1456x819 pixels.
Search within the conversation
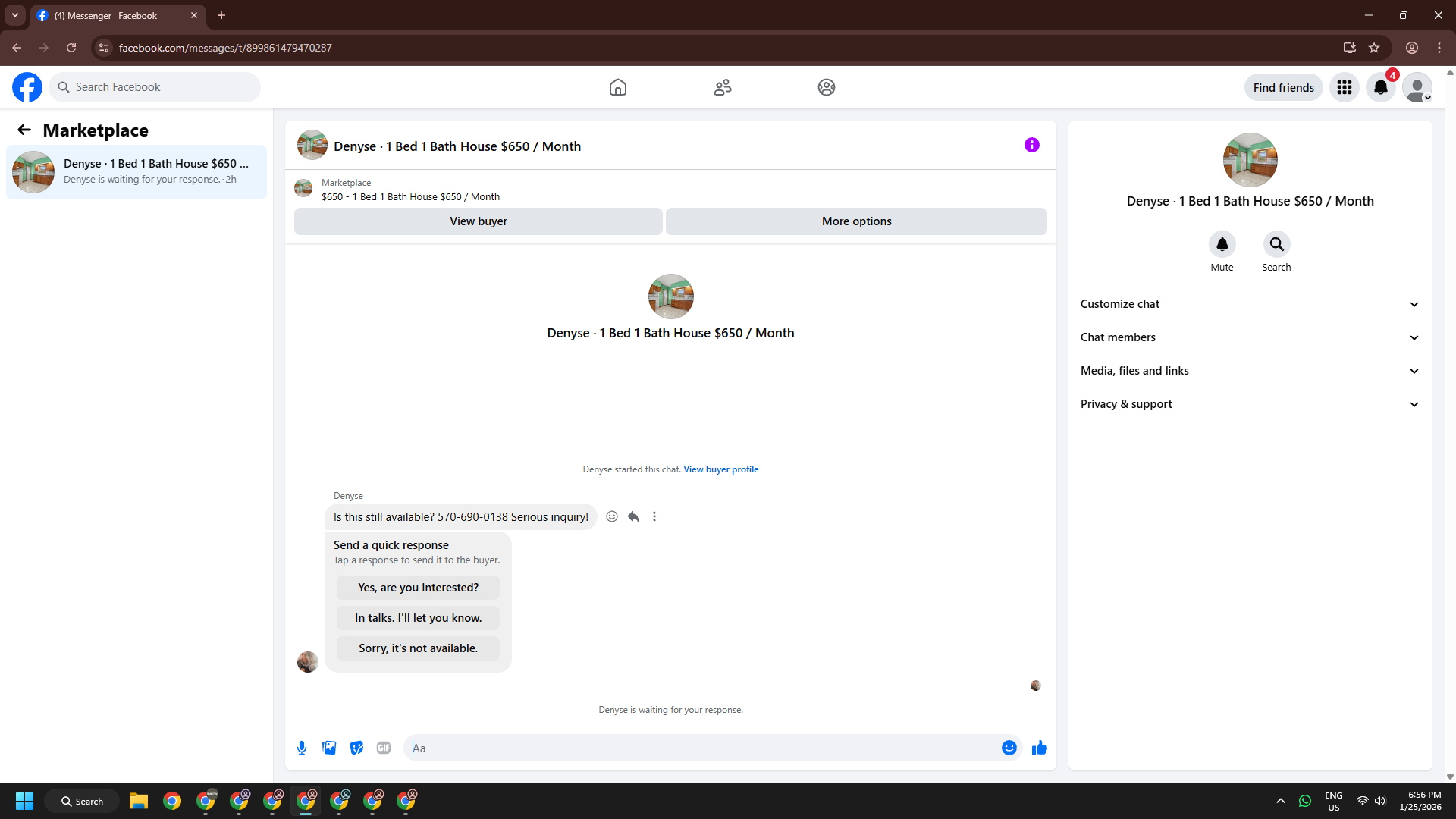[1277, 244]
